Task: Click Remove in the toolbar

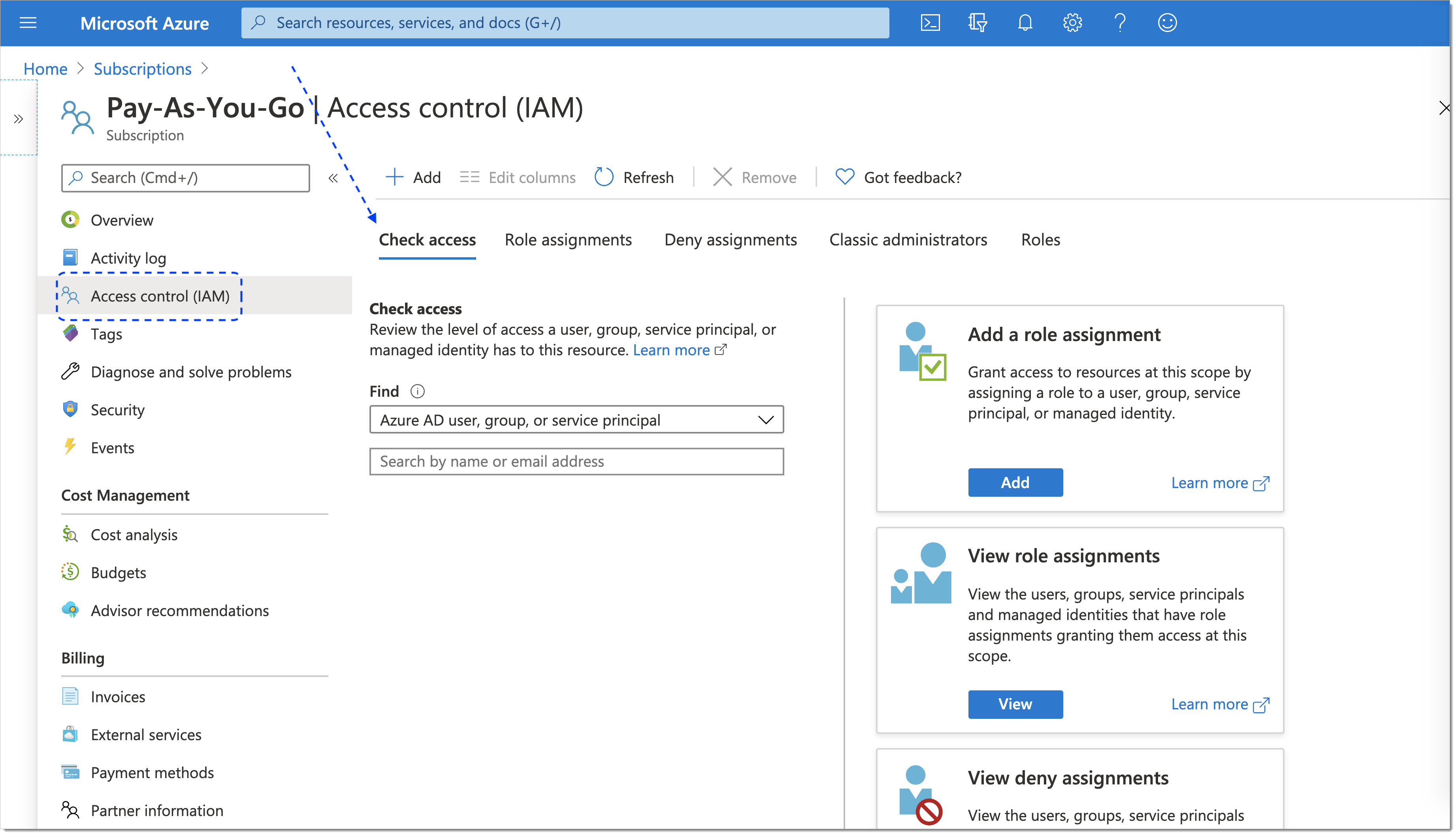Action: [754, 177]
